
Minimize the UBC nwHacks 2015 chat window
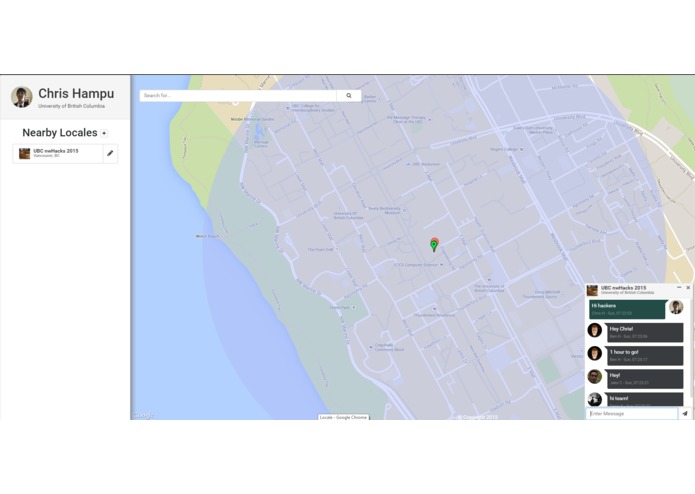click(x=679, y=288)
